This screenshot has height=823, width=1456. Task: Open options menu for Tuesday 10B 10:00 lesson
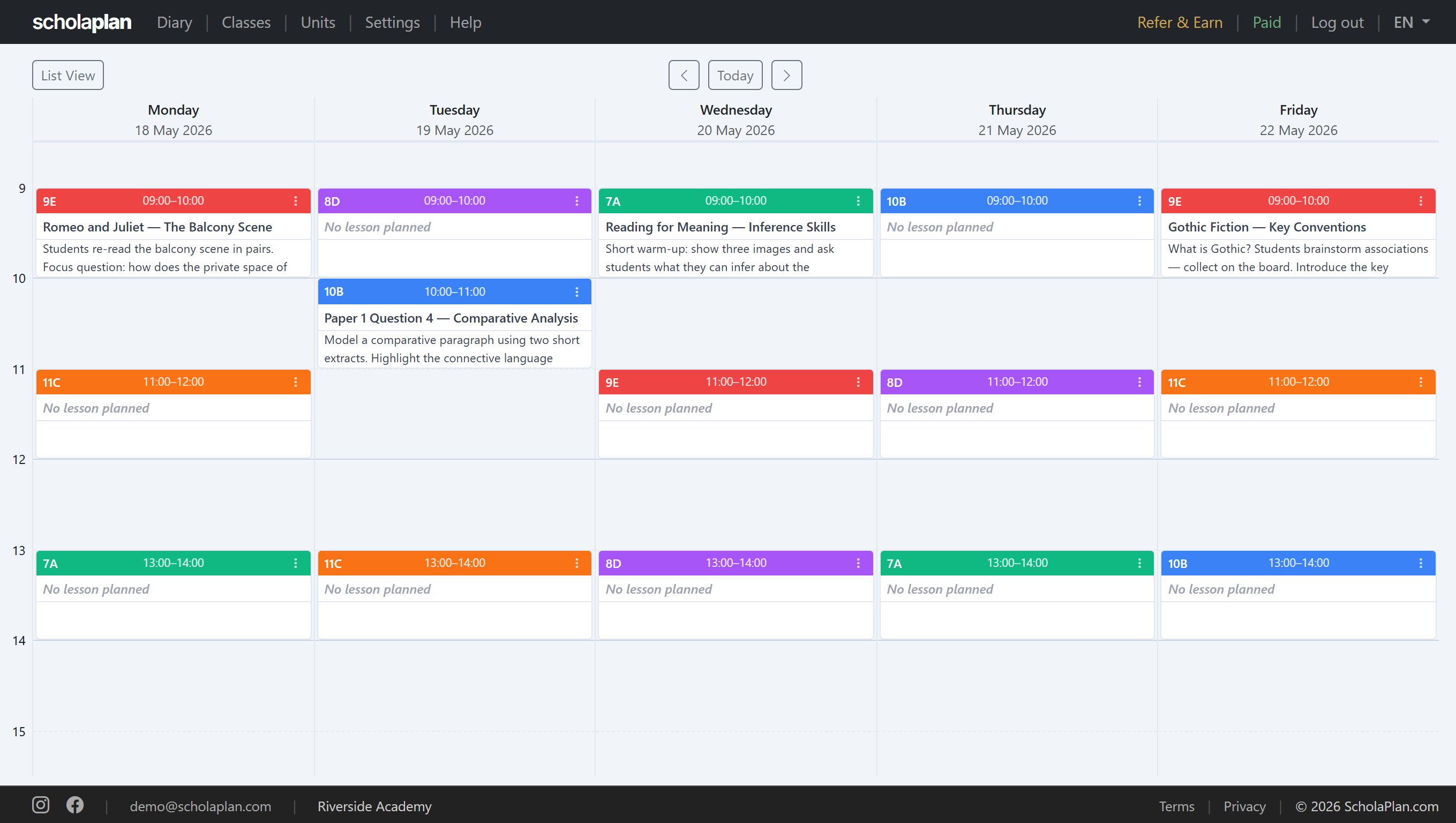pyautogui.click(x=576, y=291)
